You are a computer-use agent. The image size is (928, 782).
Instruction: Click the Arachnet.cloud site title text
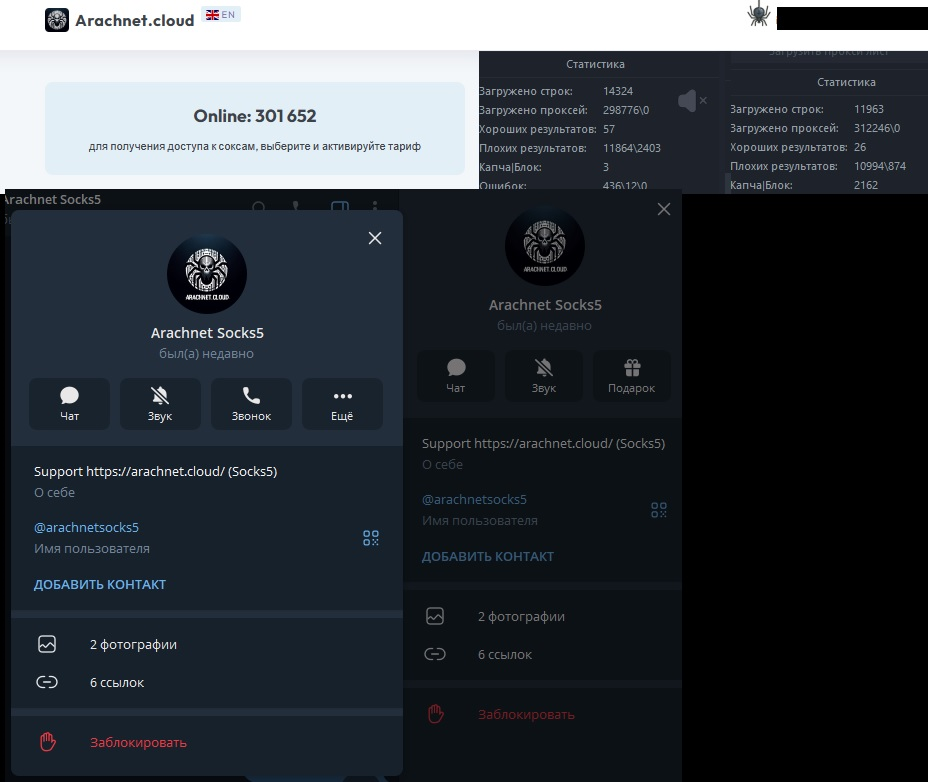coord(135,21)
